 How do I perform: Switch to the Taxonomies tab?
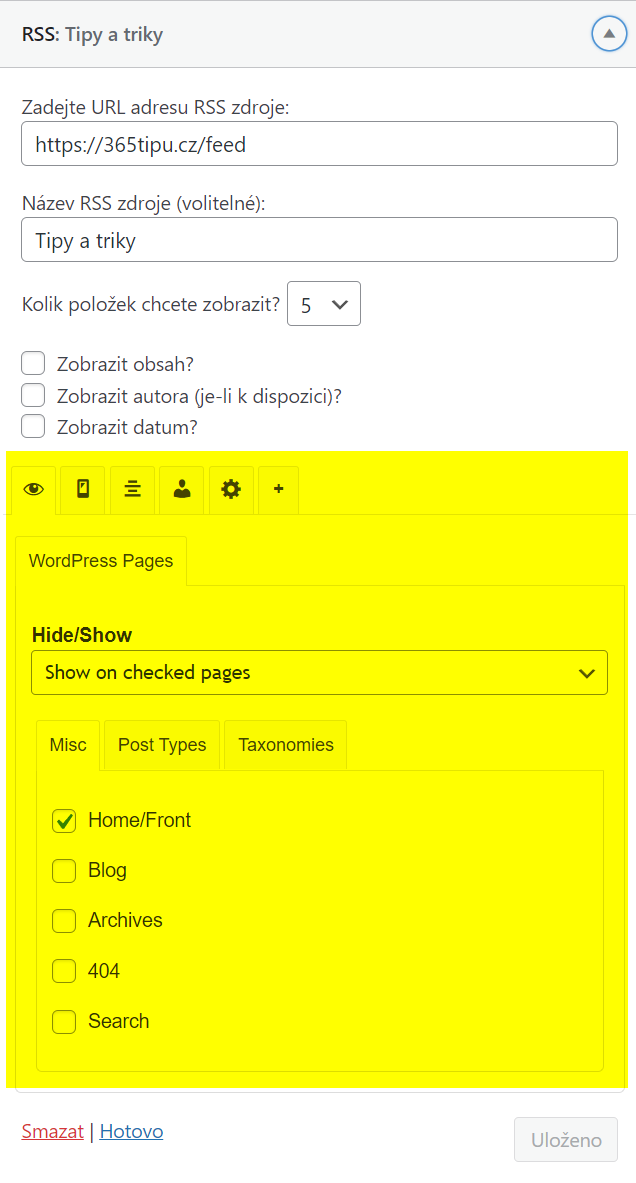coord(286,745)
